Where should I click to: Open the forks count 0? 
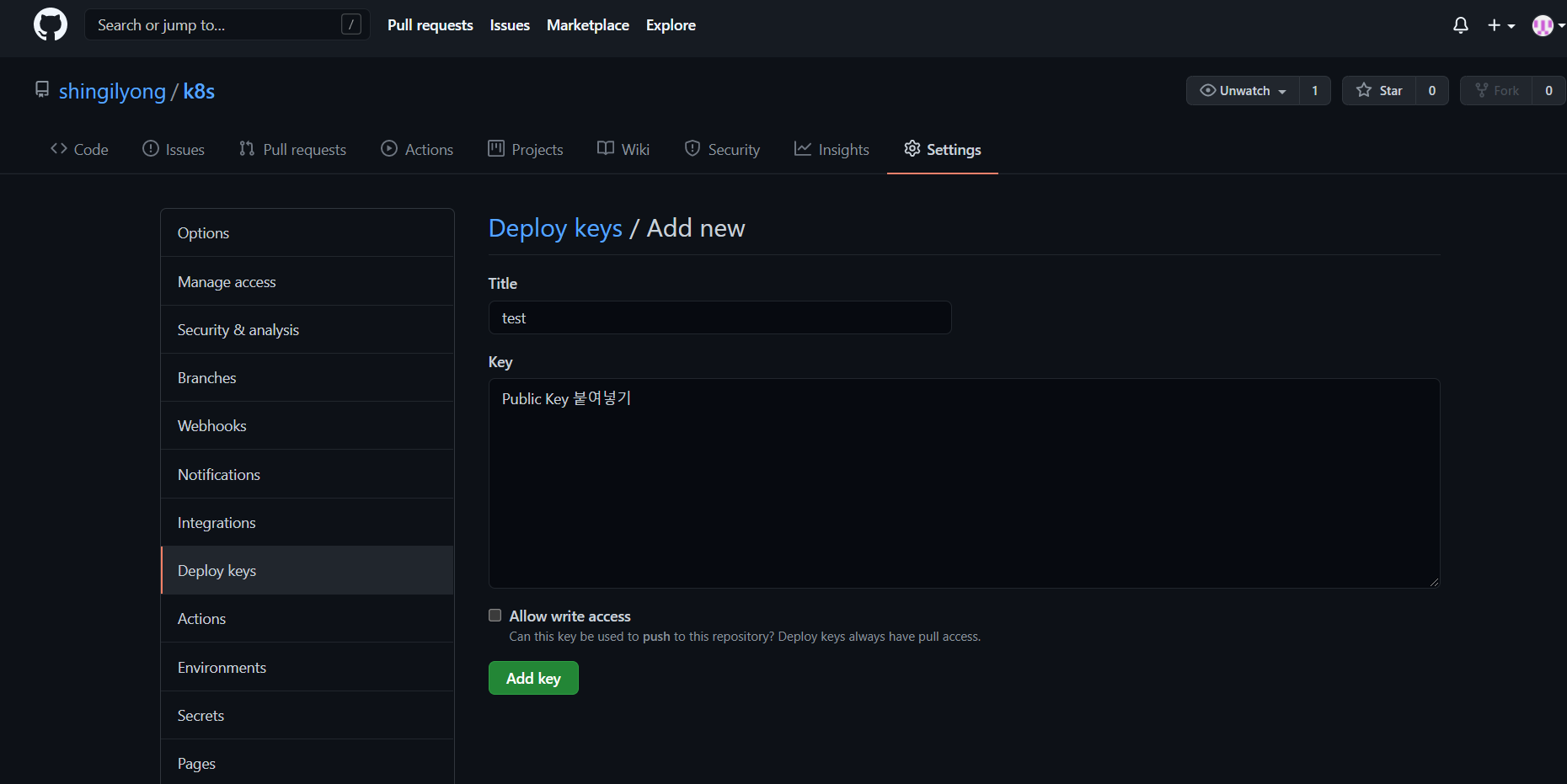click(1548, 90)
